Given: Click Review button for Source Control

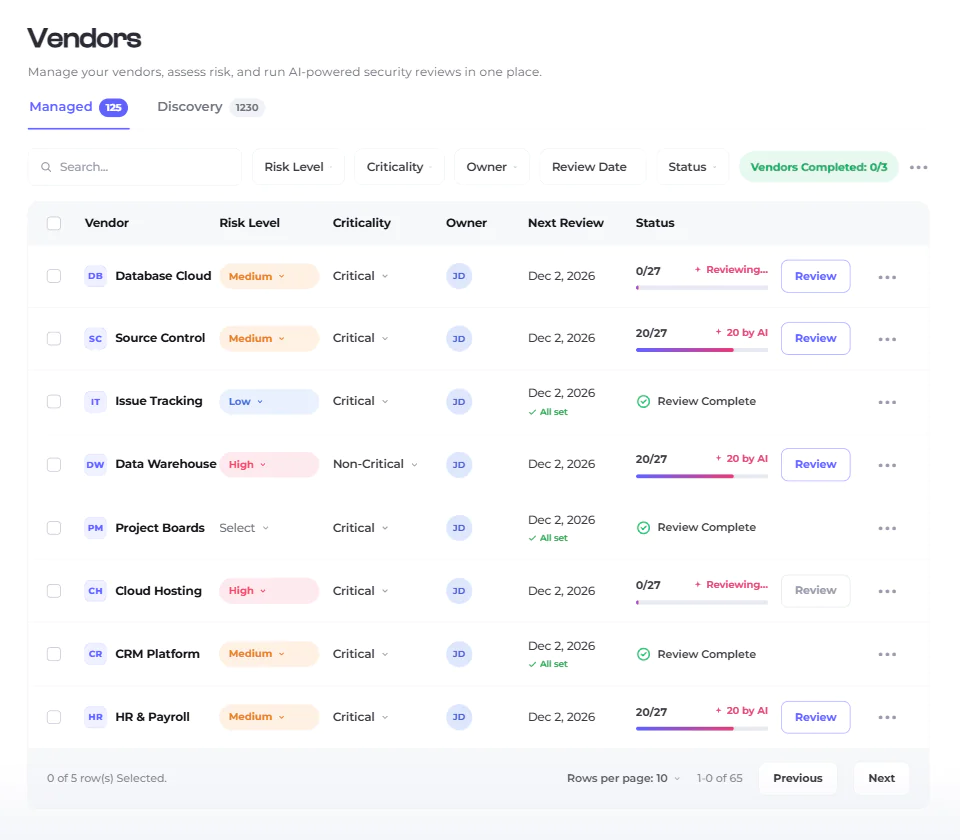Looking at the screenshot, I should pyautogui.click(x=816, y=339).
